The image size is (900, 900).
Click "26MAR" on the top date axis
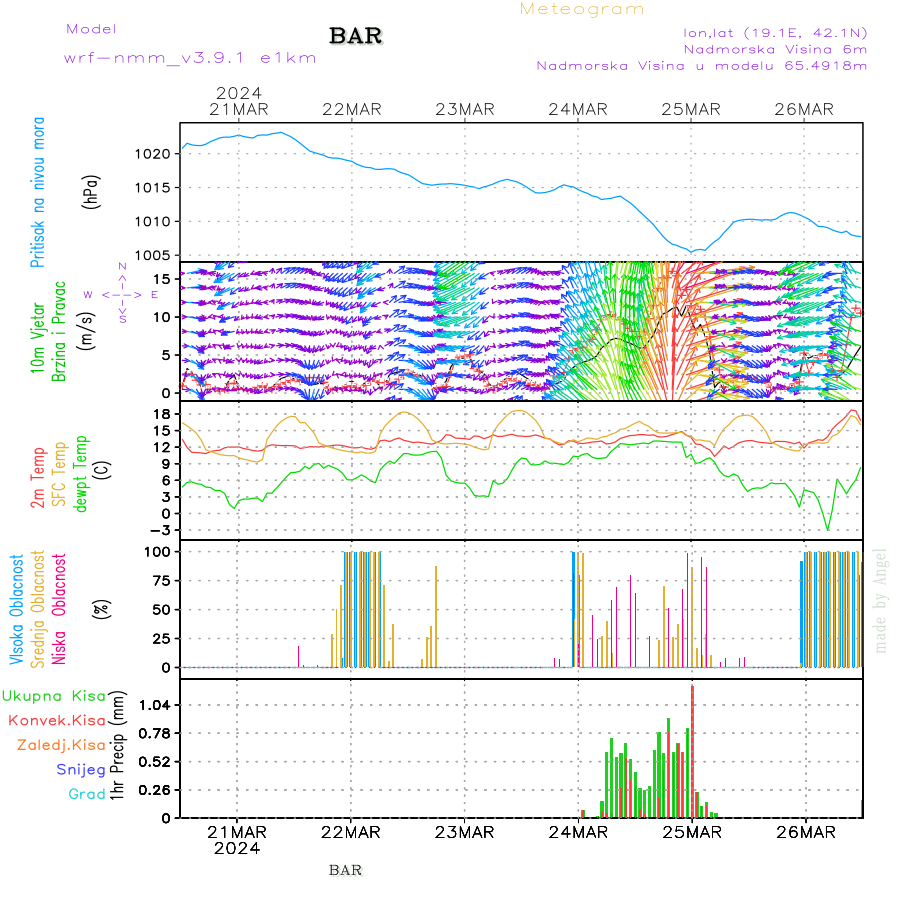pos(804,109)
